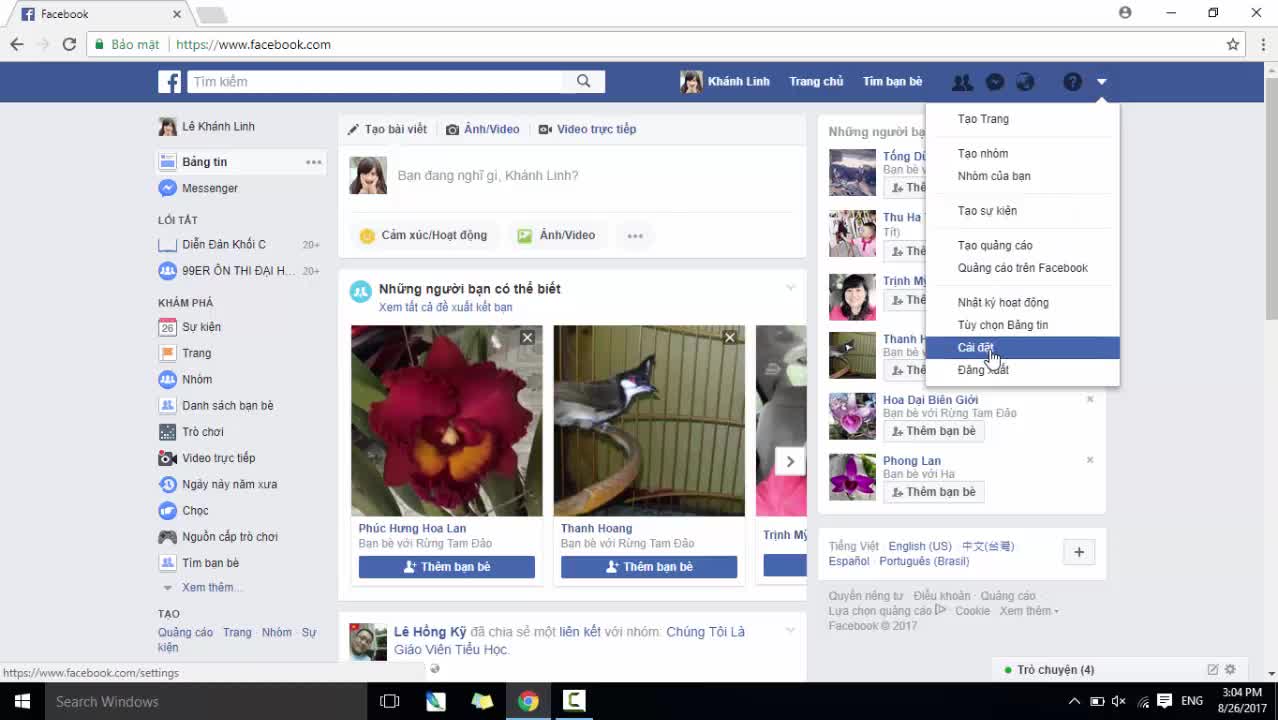1278x720 pixels.
Task: Open Trò chuyện chat bar
Action: (1055, 670)
